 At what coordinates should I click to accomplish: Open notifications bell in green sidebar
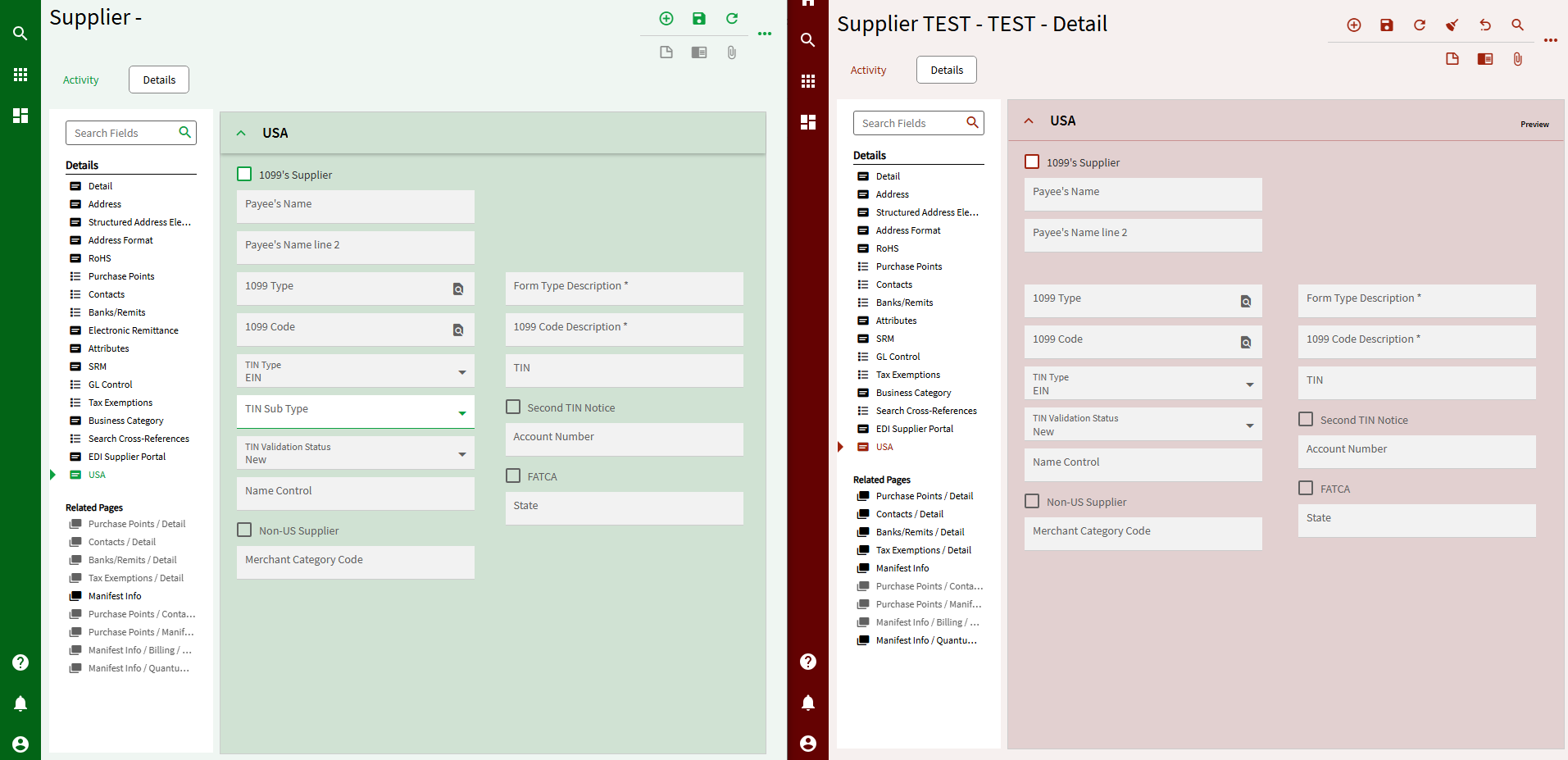pos(20,703)
